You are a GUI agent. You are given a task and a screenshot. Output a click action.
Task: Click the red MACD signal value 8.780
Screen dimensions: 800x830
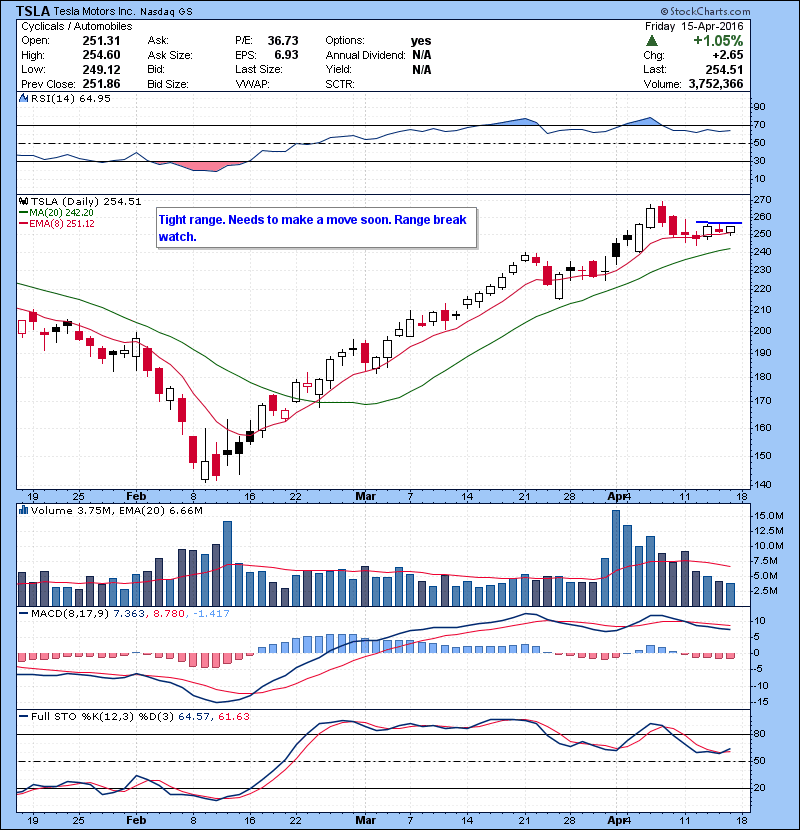coord(169,614)
